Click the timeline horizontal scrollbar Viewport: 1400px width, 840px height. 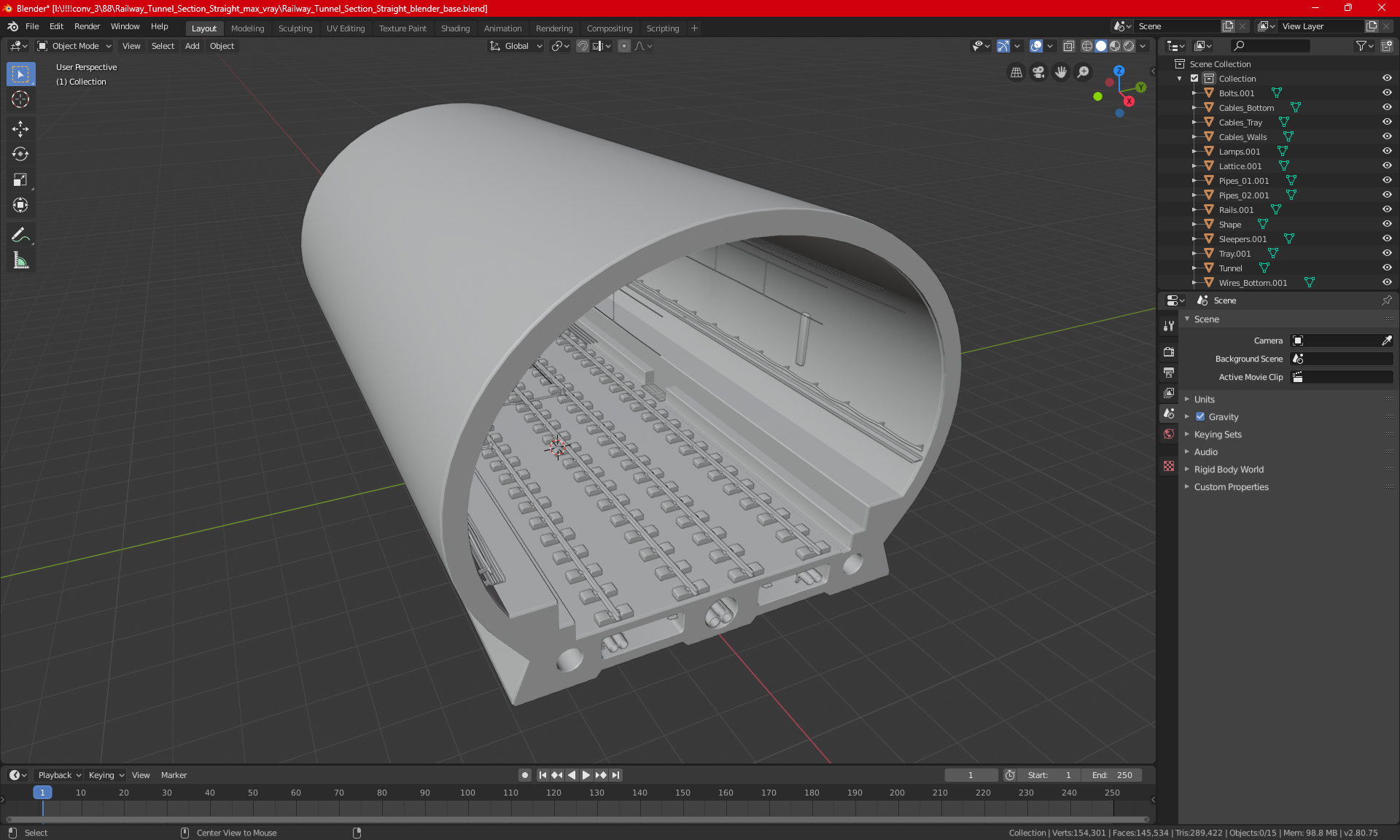(x=576, y=820)
